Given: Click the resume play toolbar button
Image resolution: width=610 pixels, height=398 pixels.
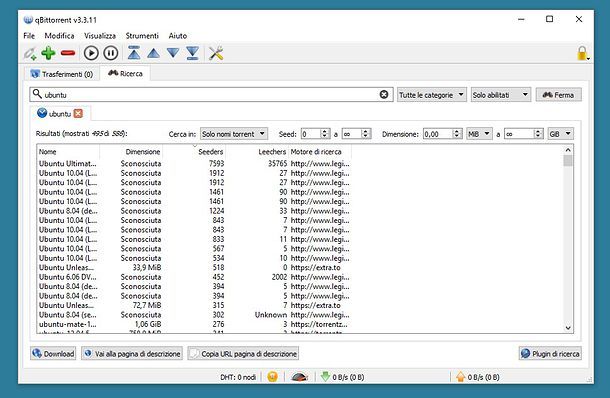Looking at the screenshot, I should point(91,53).
